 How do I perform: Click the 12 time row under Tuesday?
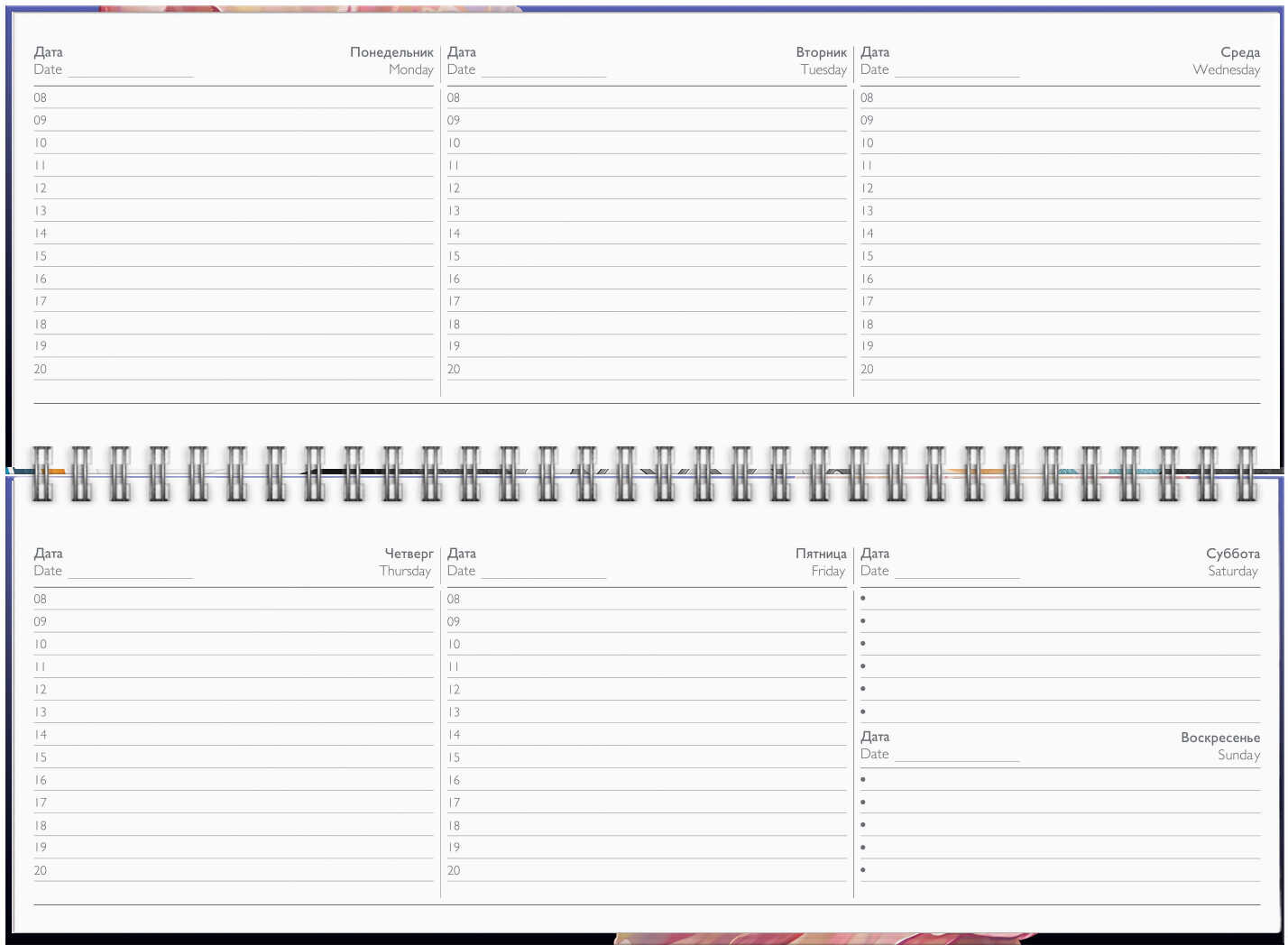pos(646,188)
